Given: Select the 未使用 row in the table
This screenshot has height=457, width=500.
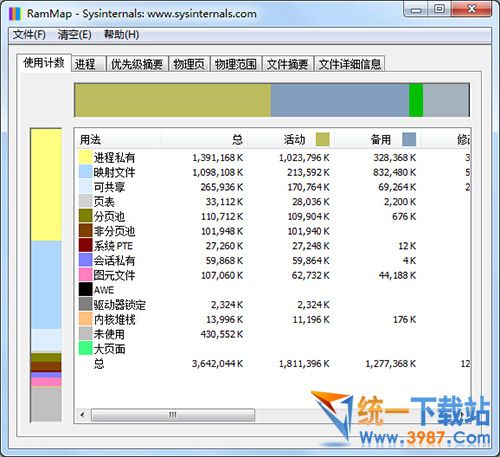Looking at the screenshot, I should point(273,334).
